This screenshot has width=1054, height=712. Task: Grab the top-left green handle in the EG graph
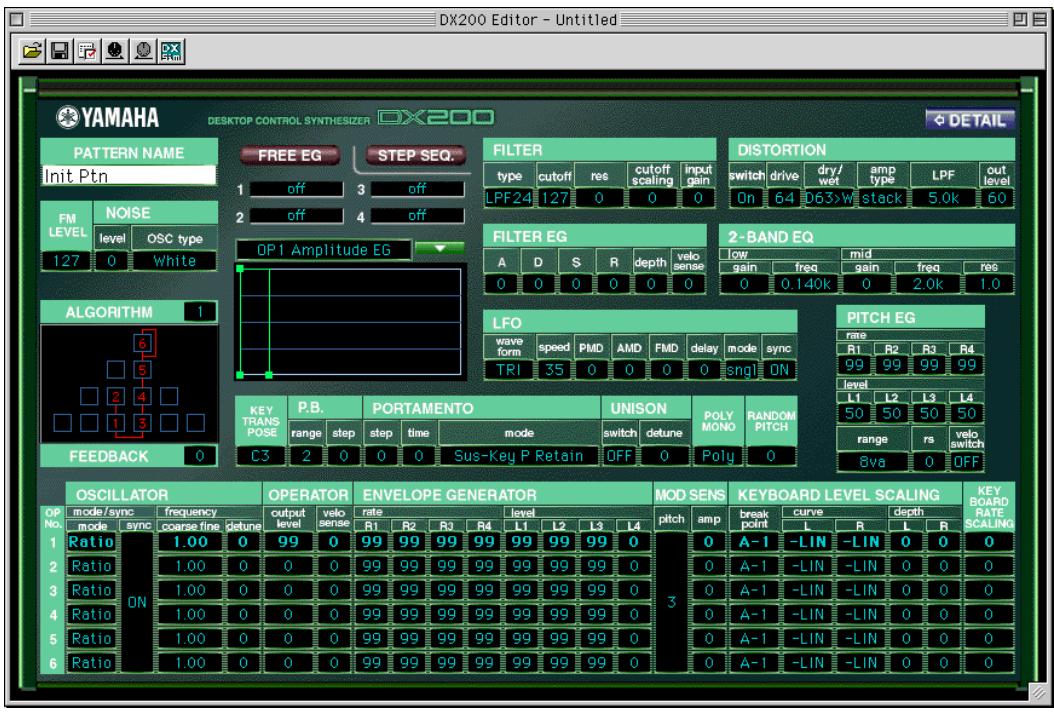tap(241, 269)
